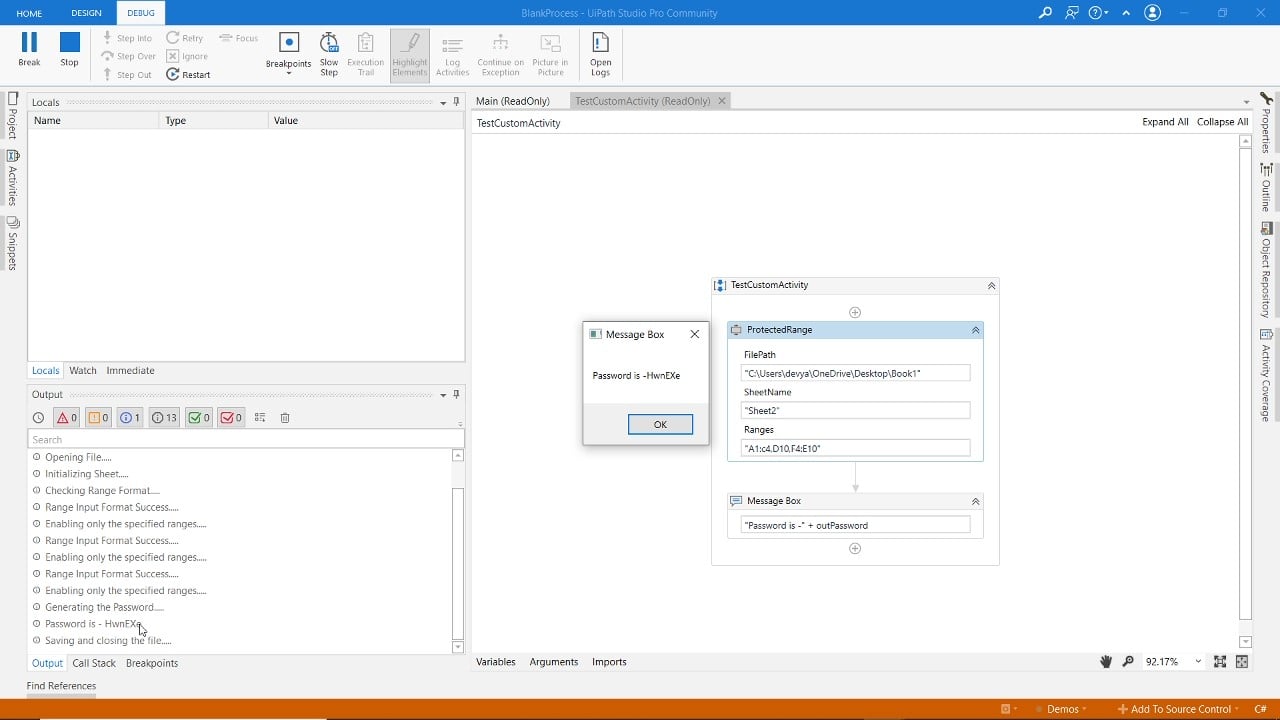Click OK in the Message Box
This screenshot has height=720, width=1280.
pos(660,424)
